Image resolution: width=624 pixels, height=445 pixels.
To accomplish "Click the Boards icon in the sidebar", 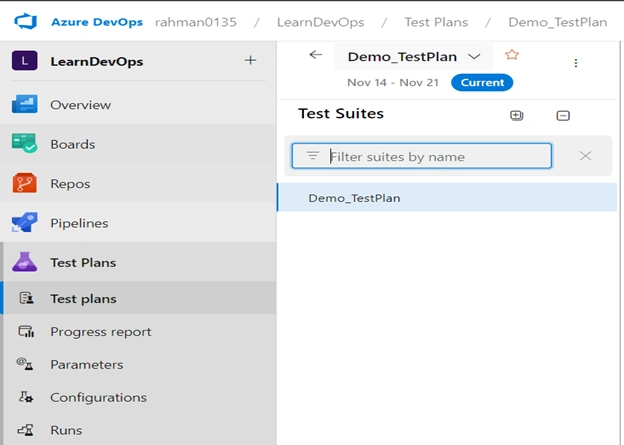I will (25, 143).
